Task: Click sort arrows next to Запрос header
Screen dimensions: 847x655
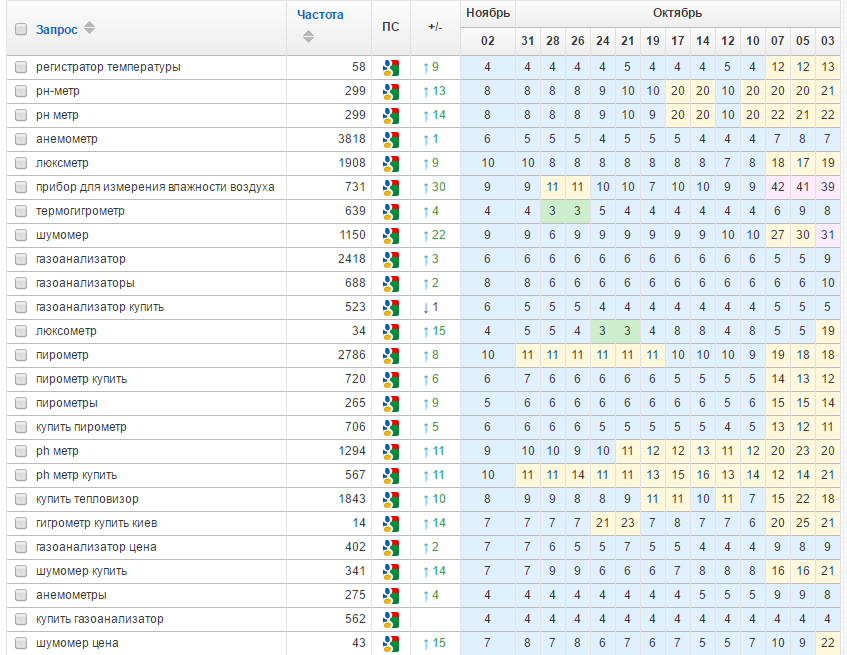Action: click(x=90, y=28)
